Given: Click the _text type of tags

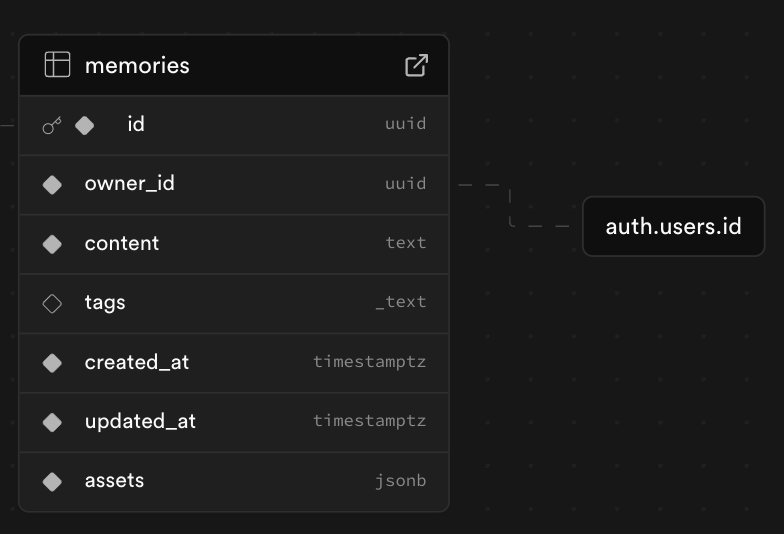Looking at the screenshot, I should point(400,302).
